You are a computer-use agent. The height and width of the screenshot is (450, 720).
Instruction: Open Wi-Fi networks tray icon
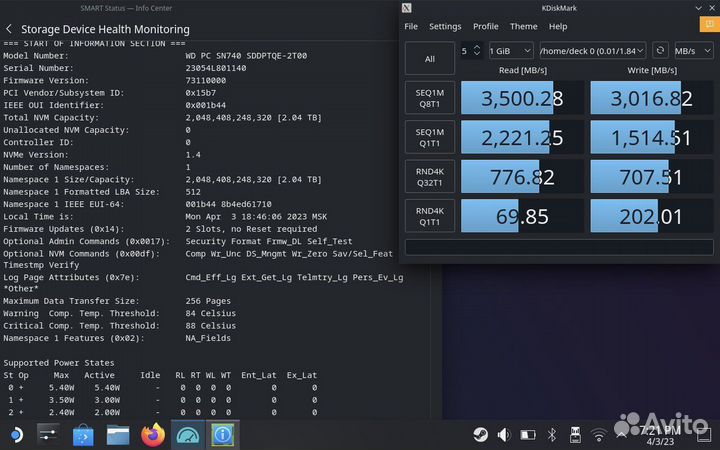(598, 434)
